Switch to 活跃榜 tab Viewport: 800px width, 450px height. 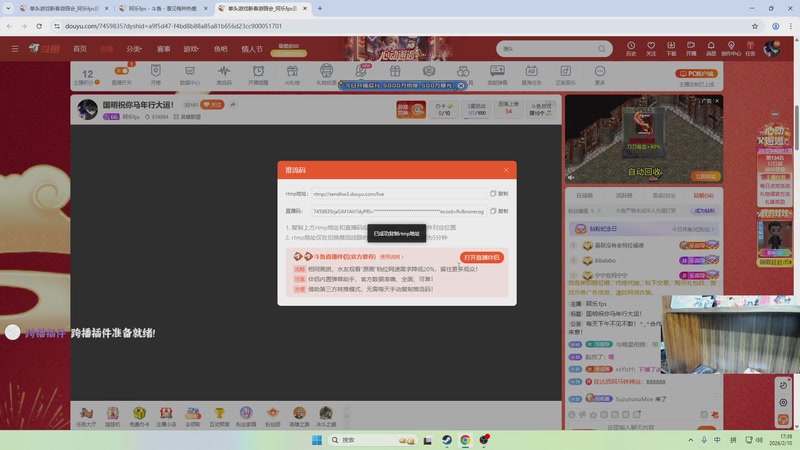click(x=623, y=195)
